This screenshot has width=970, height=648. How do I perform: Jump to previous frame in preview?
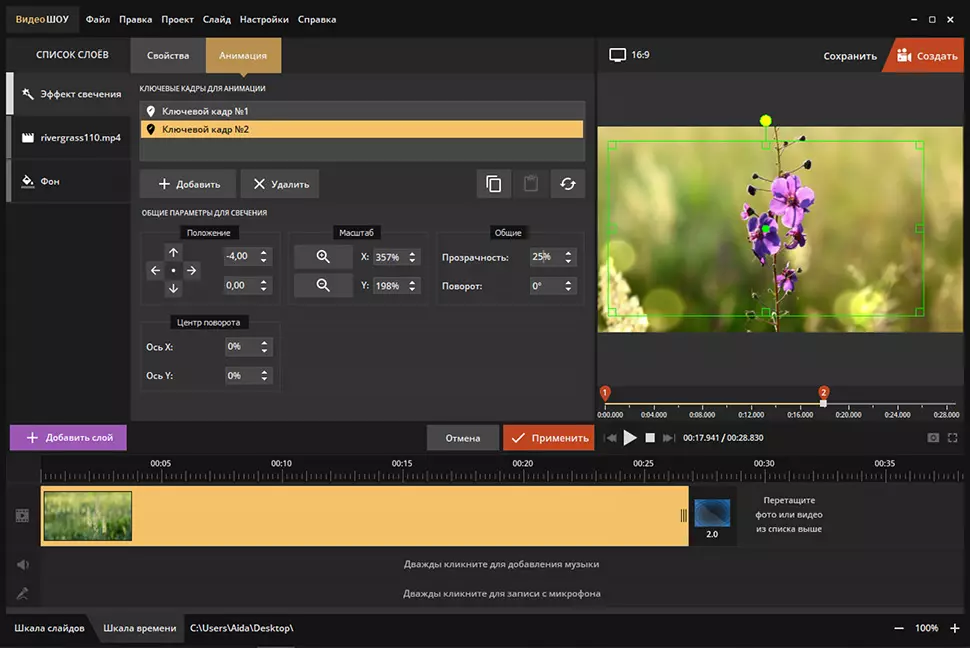611,438
